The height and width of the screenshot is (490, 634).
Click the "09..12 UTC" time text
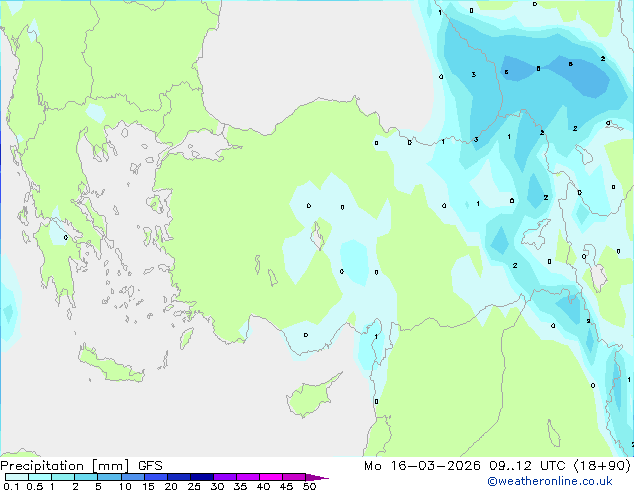(527, 466)
